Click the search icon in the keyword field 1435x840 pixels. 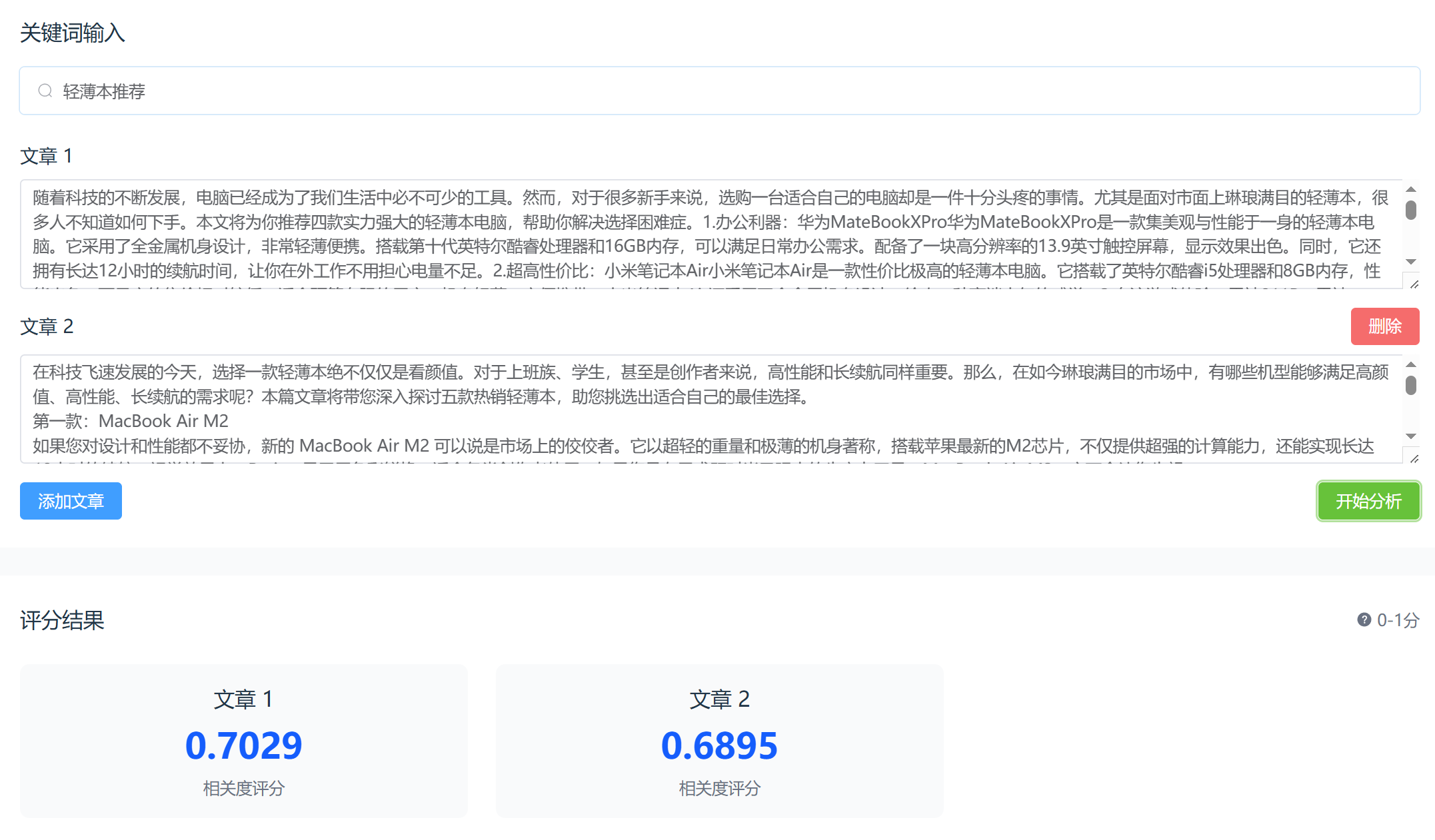point(45,91)
